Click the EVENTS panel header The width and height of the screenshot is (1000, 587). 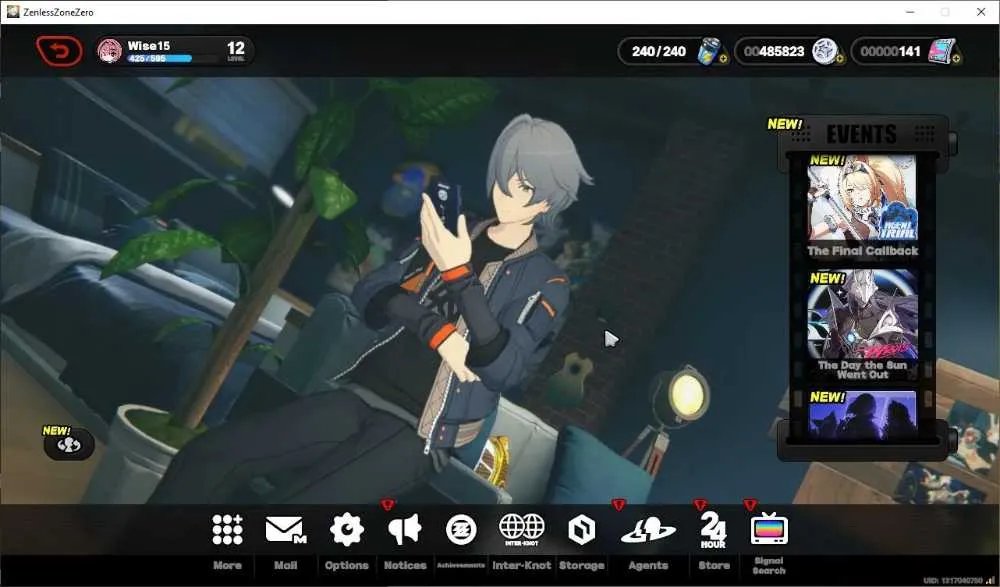(862, 134)
